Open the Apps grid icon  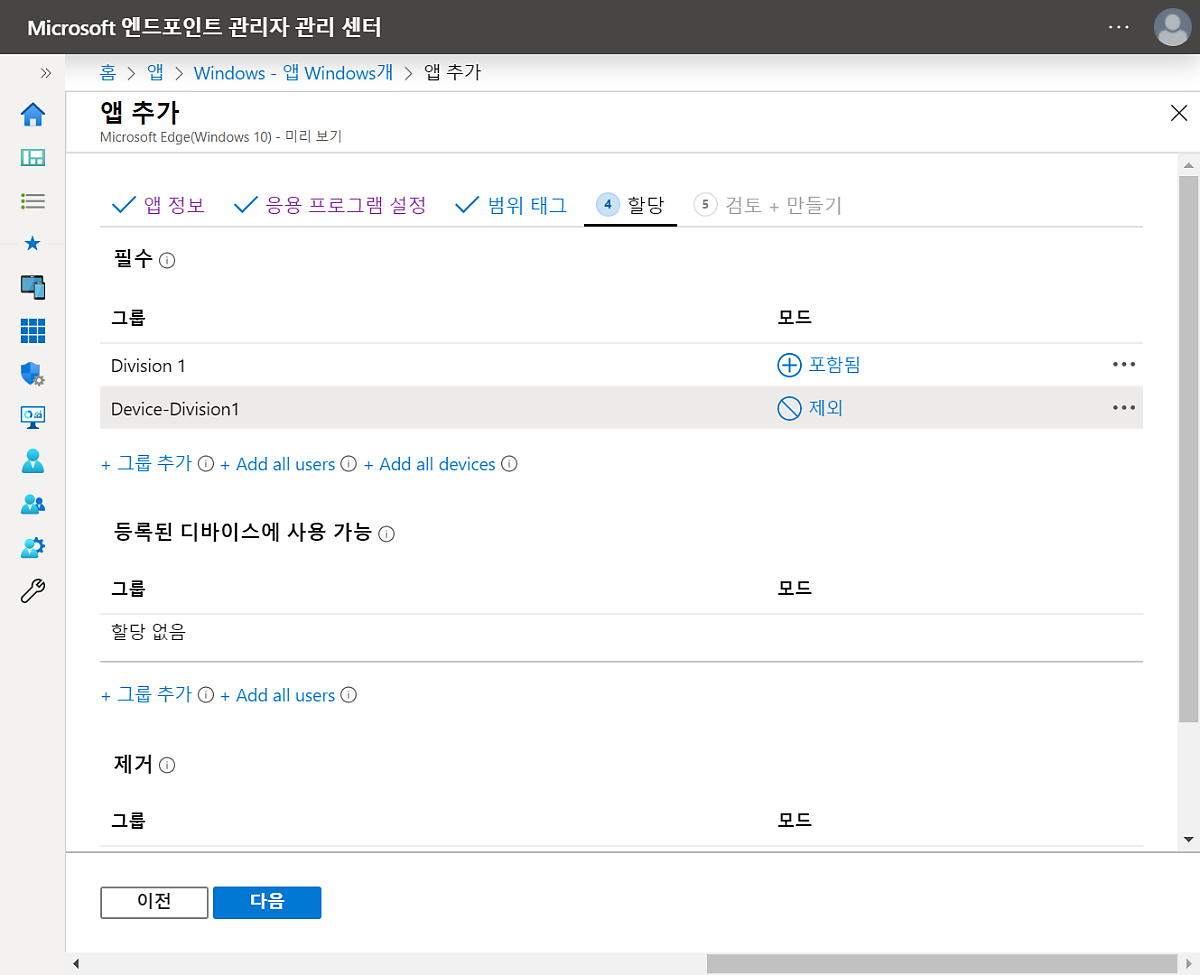pos(33,330)
